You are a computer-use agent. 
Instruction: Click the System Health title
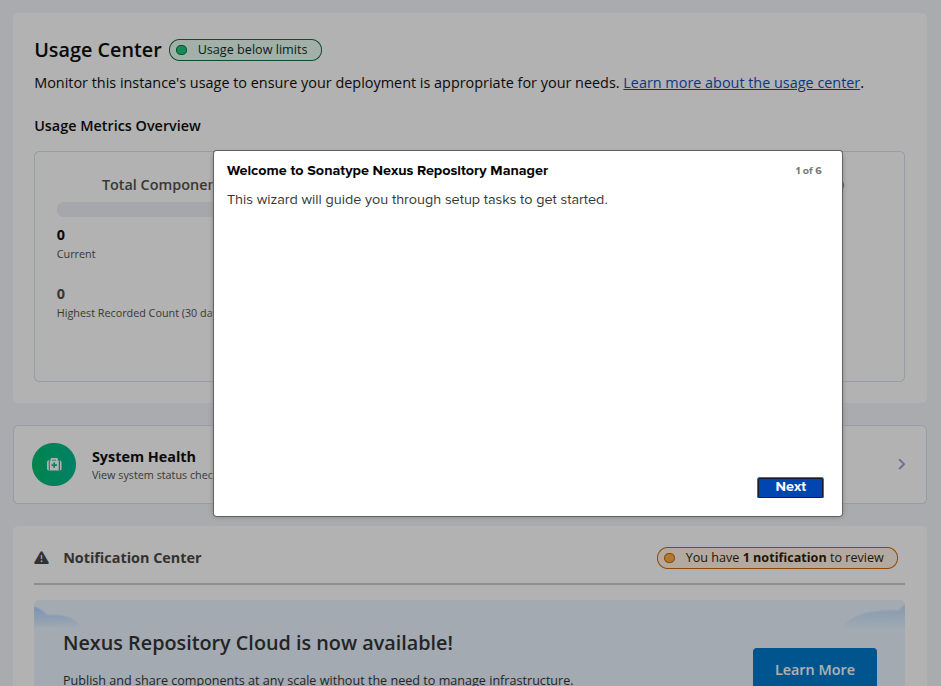143,457
